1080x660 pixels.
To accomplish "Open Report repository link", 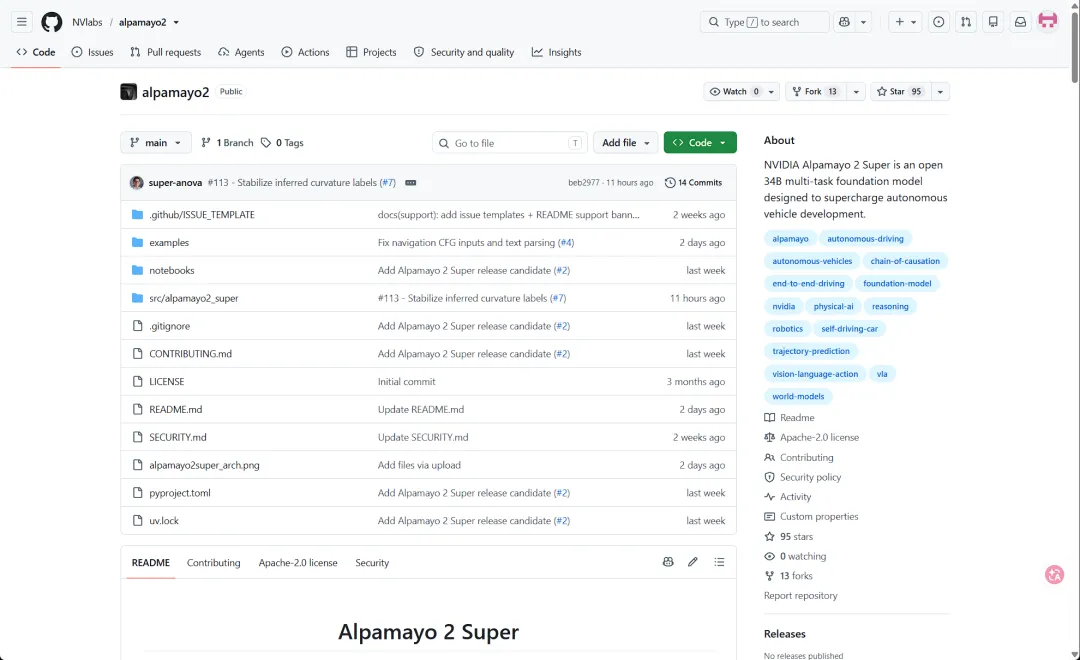I will 800,595.
